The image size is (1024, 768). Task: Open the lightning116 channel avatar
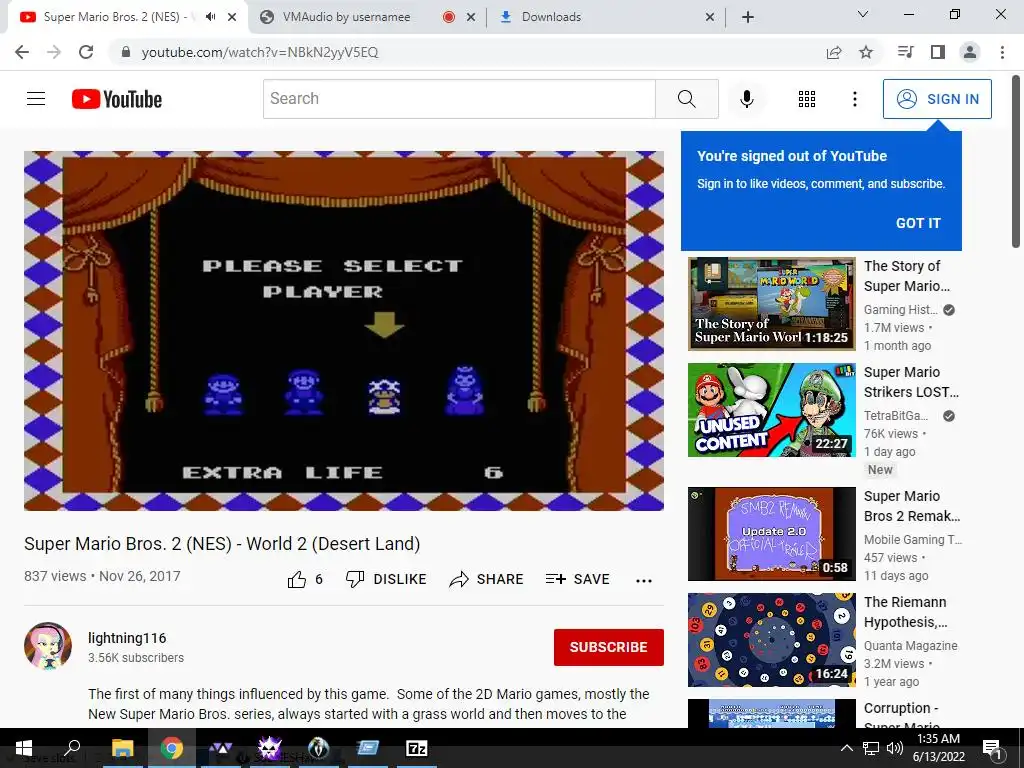[x=48, y=646]
